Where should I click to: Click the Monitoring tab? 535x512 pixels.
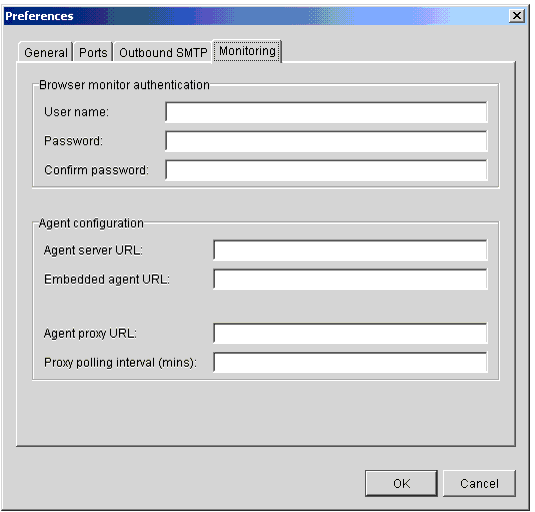247,51
